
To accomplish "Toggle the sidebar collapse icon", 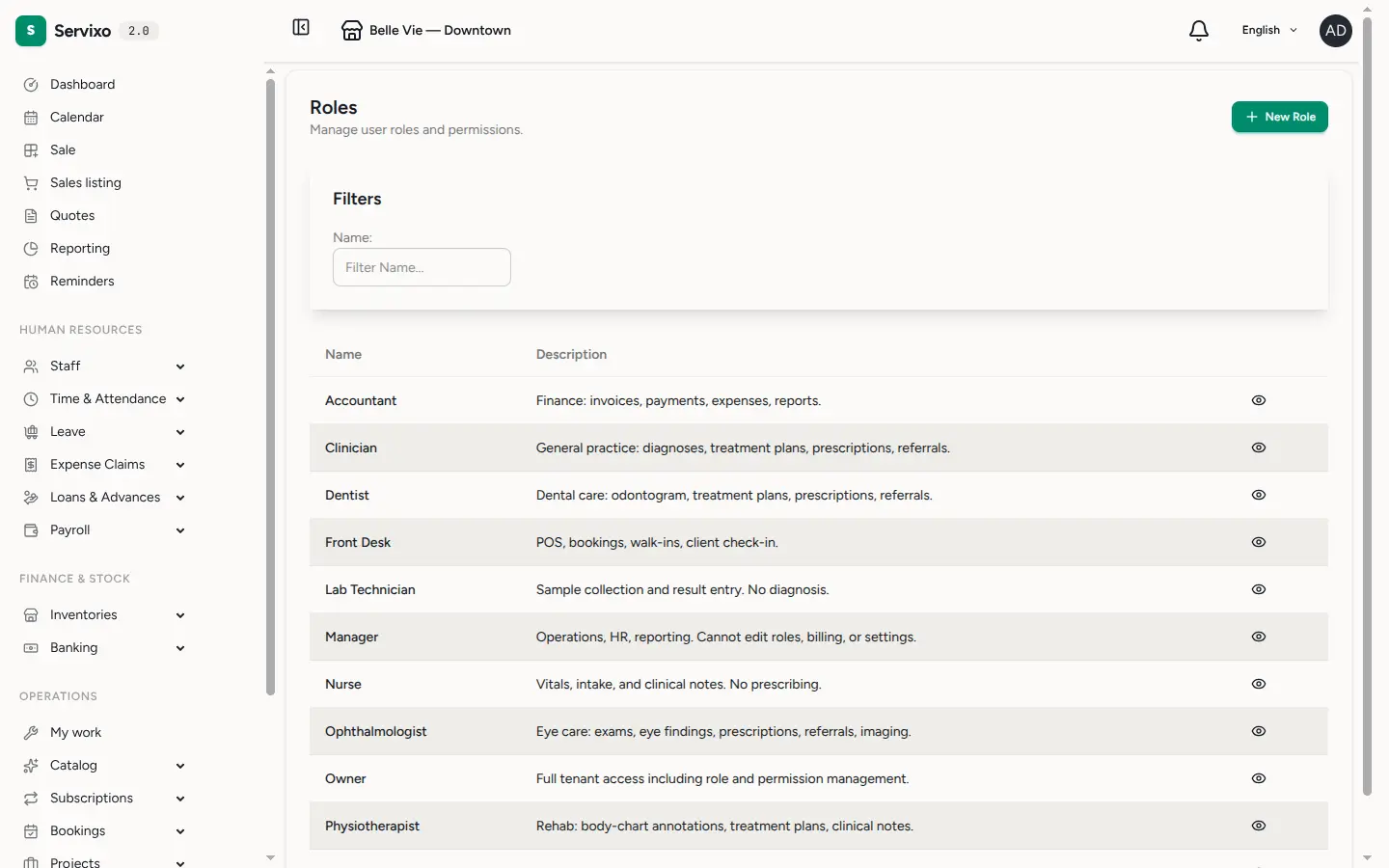I will tap(301, 28).
